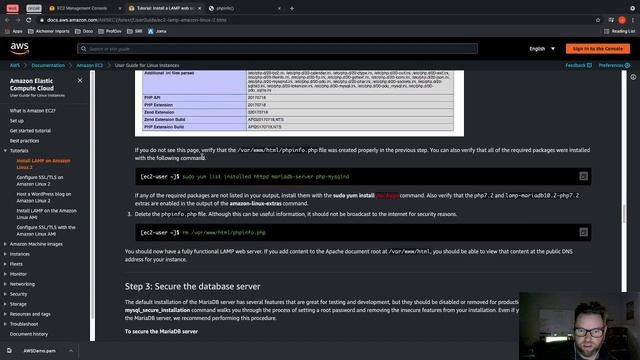Viewport: 640px width, 360px height.
Task: Click the phpinfo screenshot image
Action: (x=299, y=103)
